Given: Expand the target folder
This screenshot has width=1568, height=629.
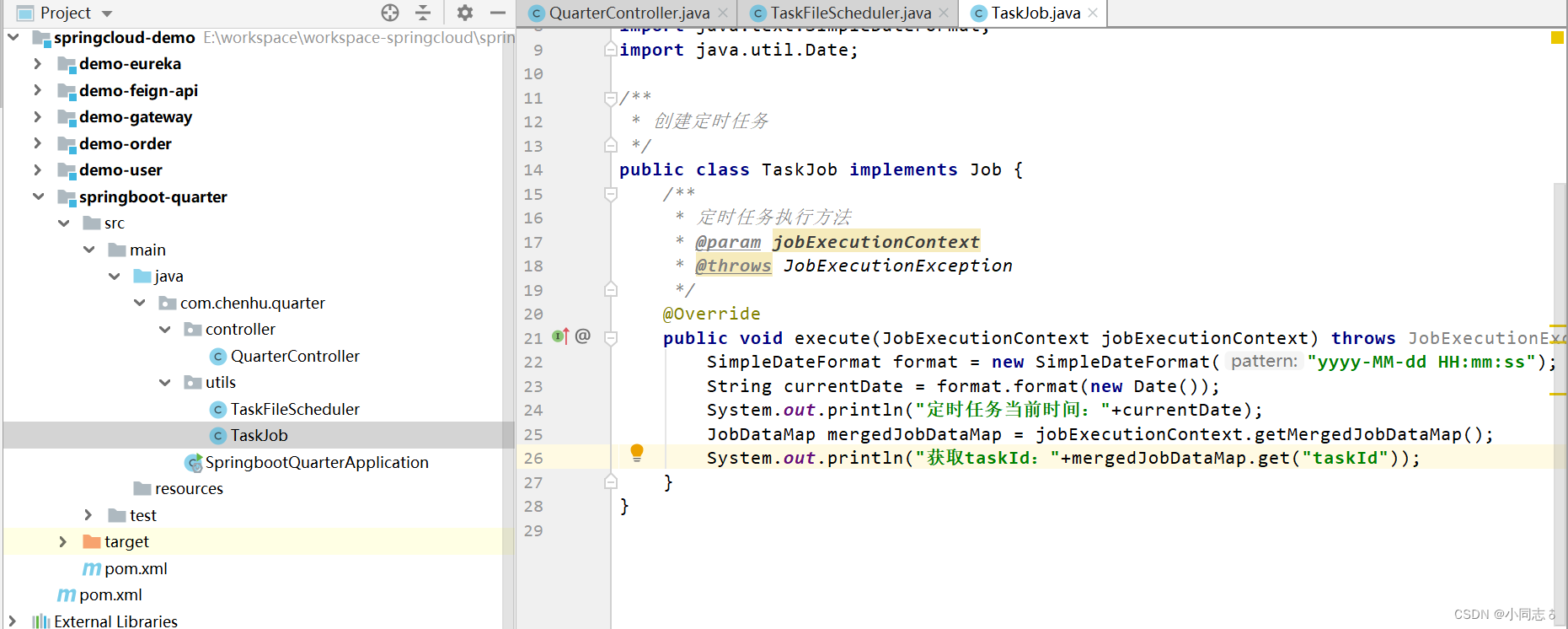Looking at the screenshot, I should click(62, 541).
